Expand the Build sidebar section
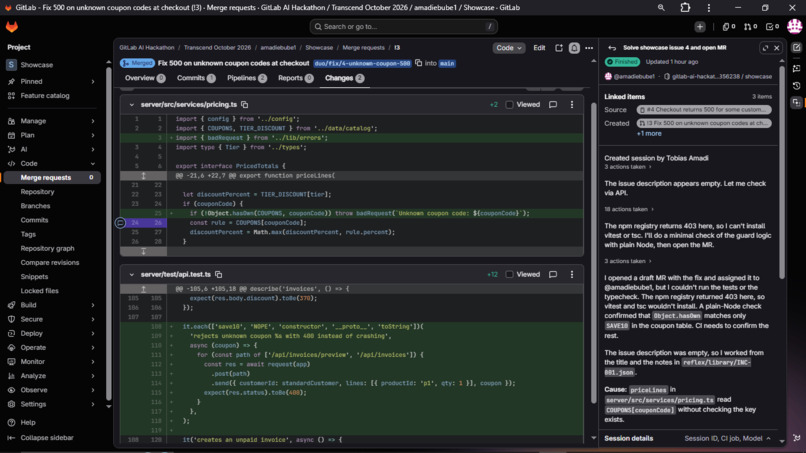806x453 pixels. (50, 305)
